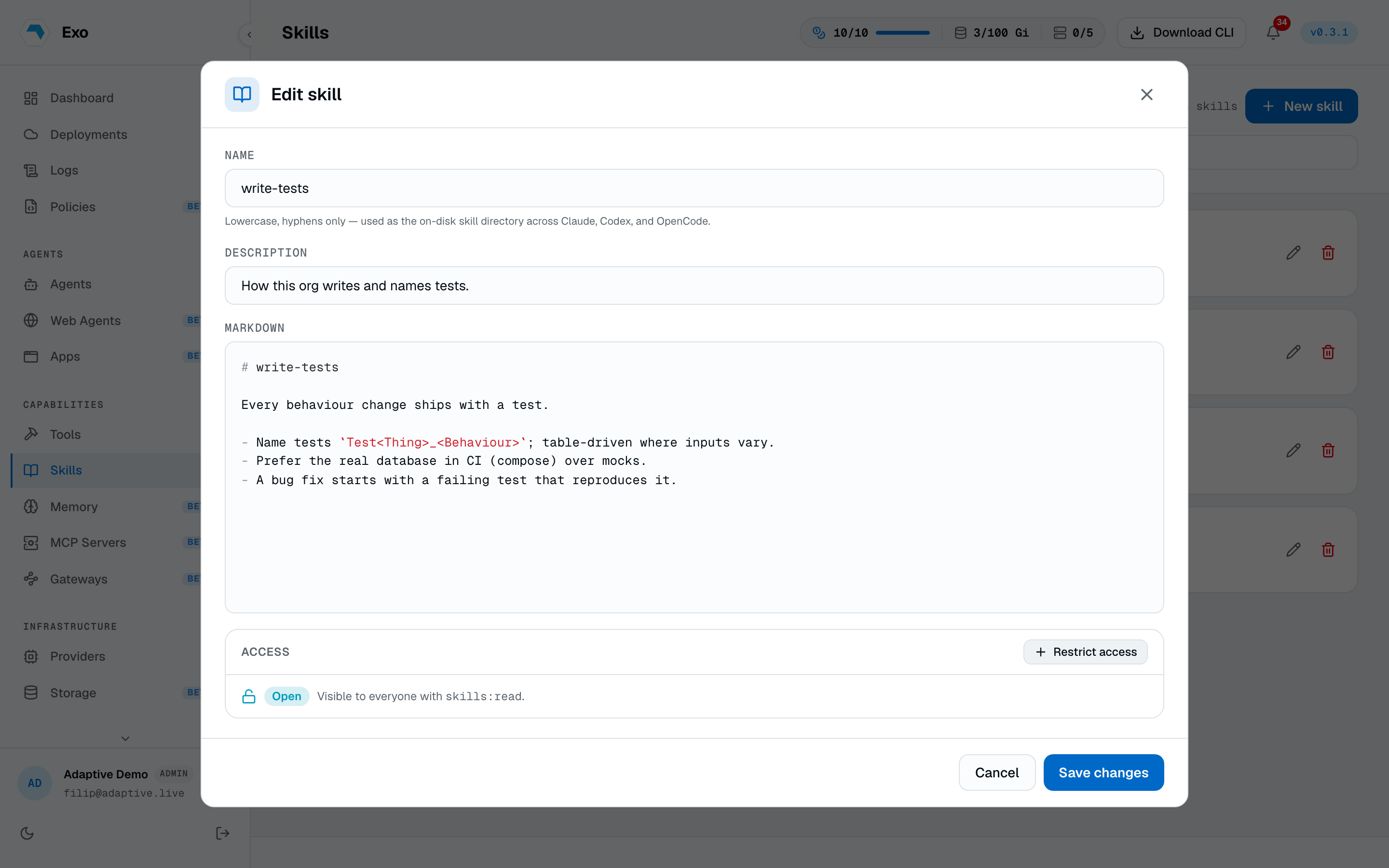Click the Tools wrench icon
The image size is (1389, 868).
pos(31,434)
